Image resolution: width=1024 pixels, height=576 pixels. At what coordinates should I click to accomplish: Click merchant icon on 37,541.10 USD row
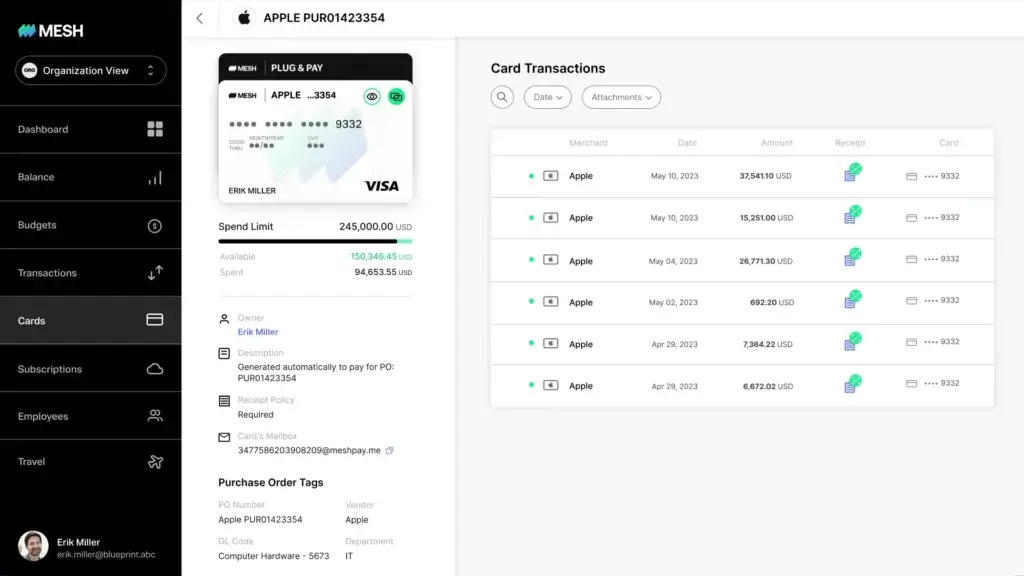click(551, 176)
